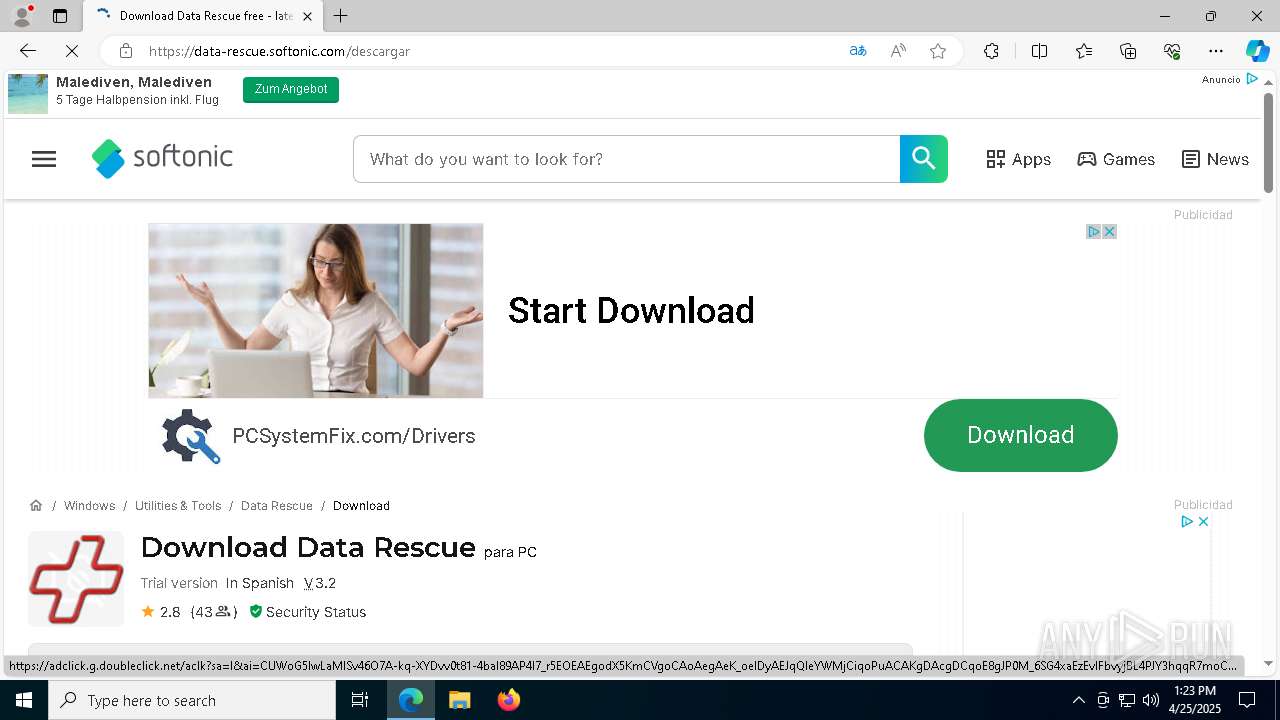Open tab actions menu icon
Image resolution: width=1280 pixels, height=720 pixels.
60,16
